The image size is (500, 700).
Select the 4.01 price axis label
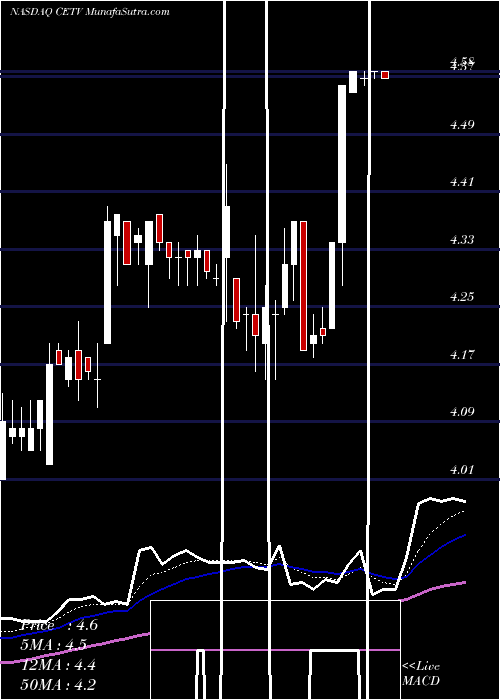coord(462,469)
